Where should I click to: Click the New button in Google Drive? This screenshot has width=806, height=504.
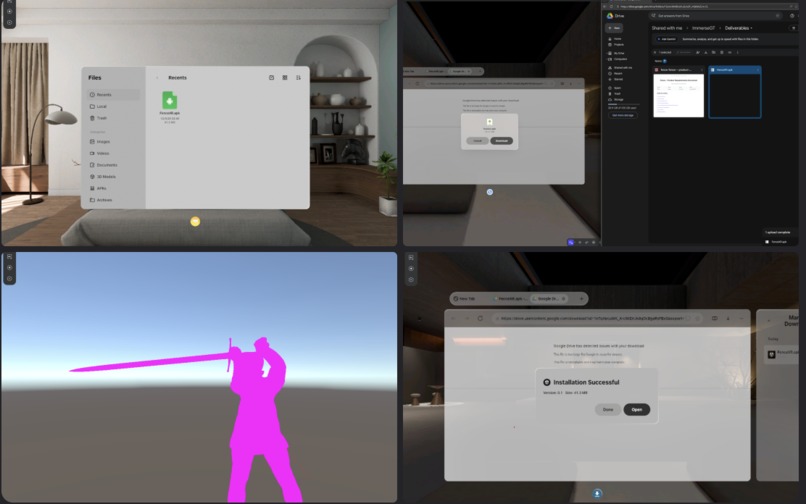[x=614, y=28]
